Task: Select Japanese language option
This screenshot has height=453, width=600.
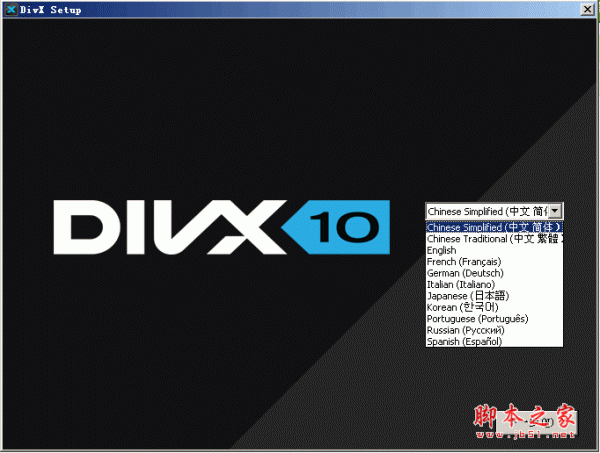Action: pyautogui.click(x=494, y=296)
